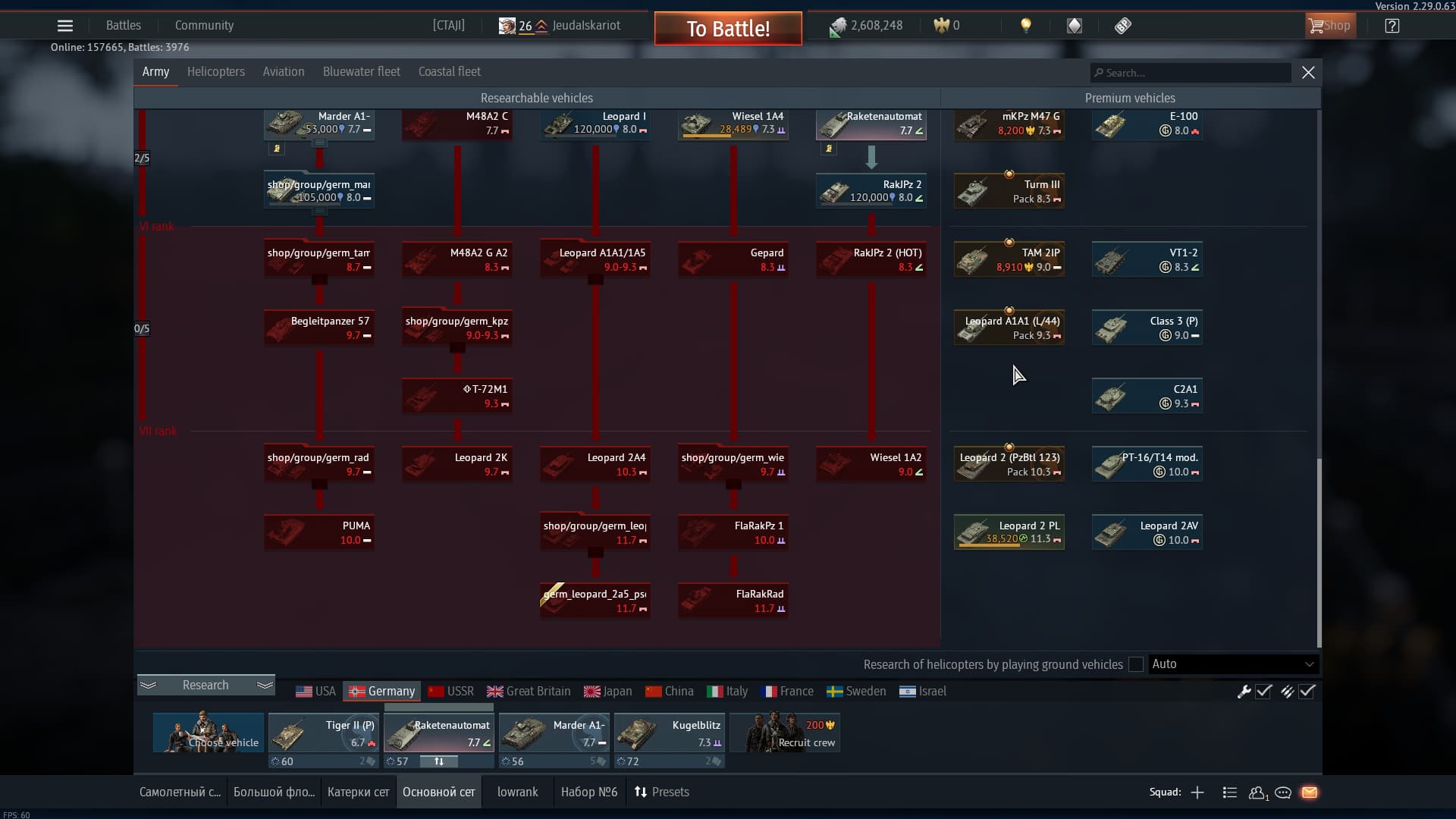Collapse the Research panel expander
This screenshot has height=819, width=1456.
pos(206,686)
